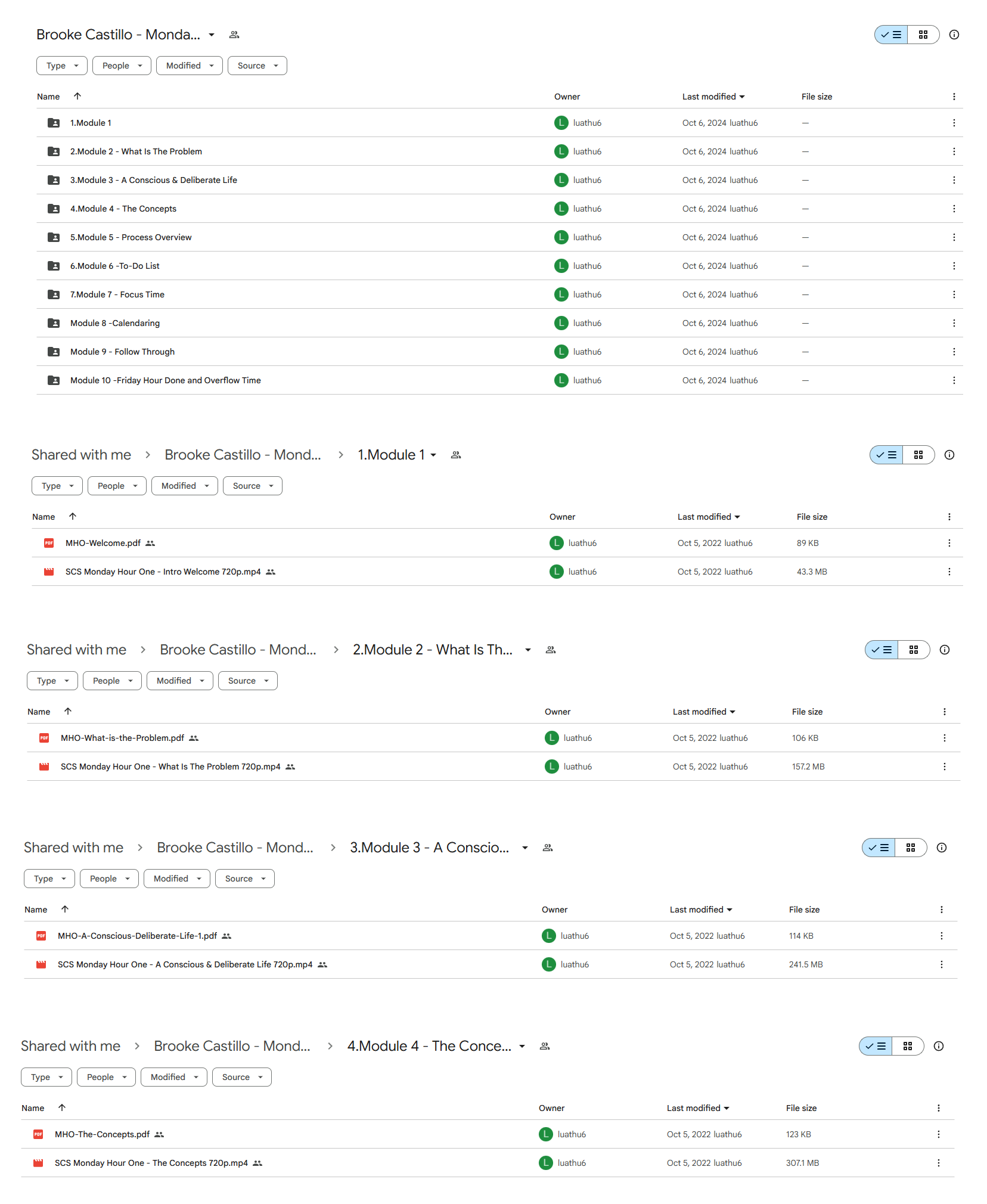
Task: View details info icon in 1.Module 1 view
Action: [x=949, y=455]
